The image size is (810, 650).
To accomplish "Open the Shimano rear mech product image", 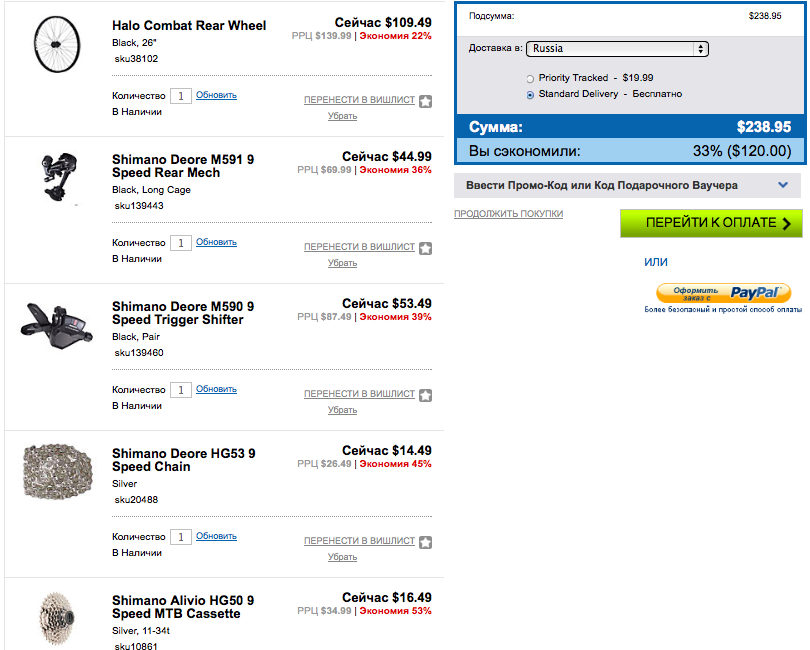I will click(x=59, y=177).
